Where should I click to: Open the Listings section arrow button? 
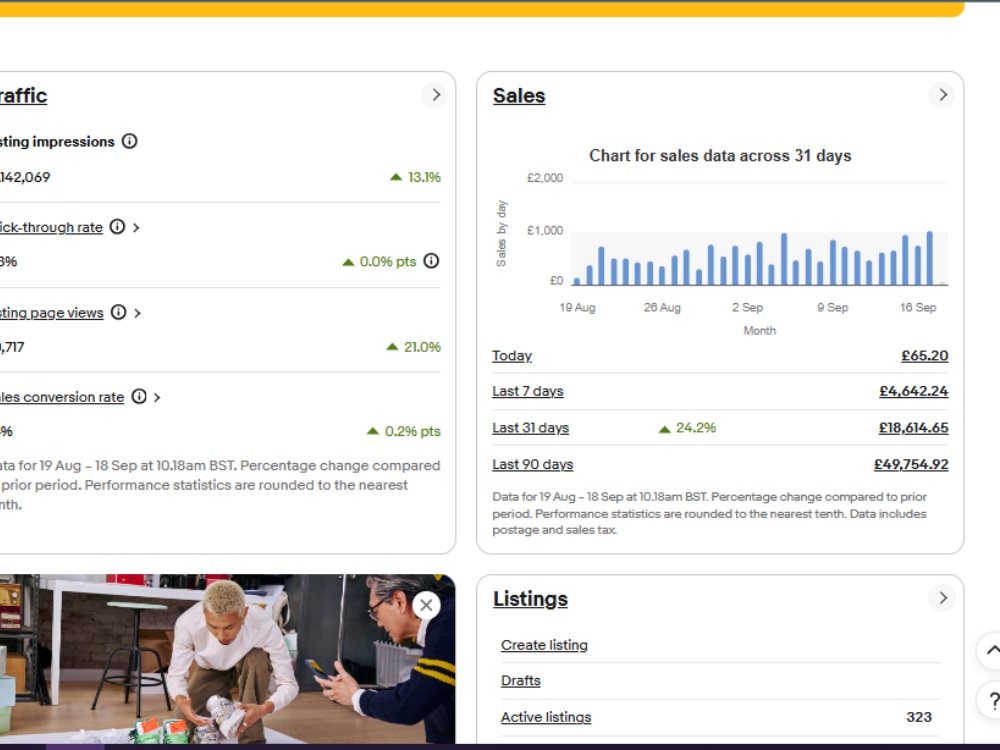[943, 598]
